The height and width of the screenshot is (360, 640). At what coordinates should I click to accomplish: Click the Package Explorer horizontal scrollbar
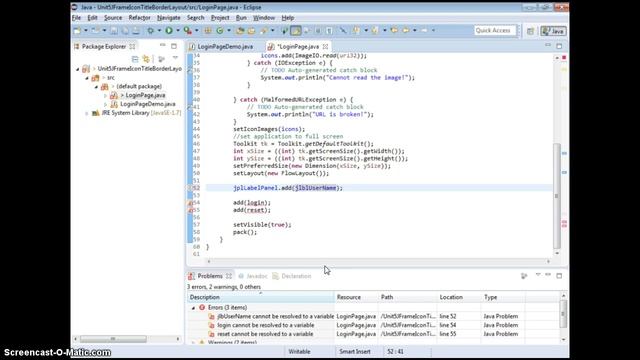[x=113, y=339]
